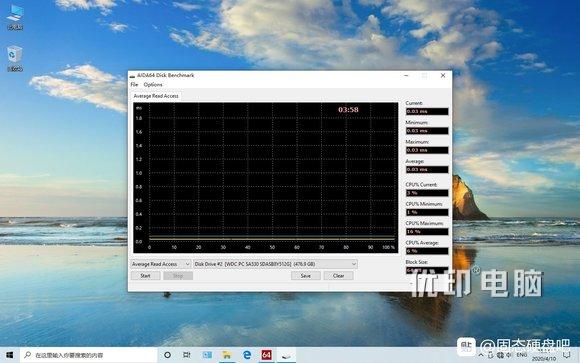Click the CPU% Average value field
Screen dimensions: 580x363
tap(427, 251)
